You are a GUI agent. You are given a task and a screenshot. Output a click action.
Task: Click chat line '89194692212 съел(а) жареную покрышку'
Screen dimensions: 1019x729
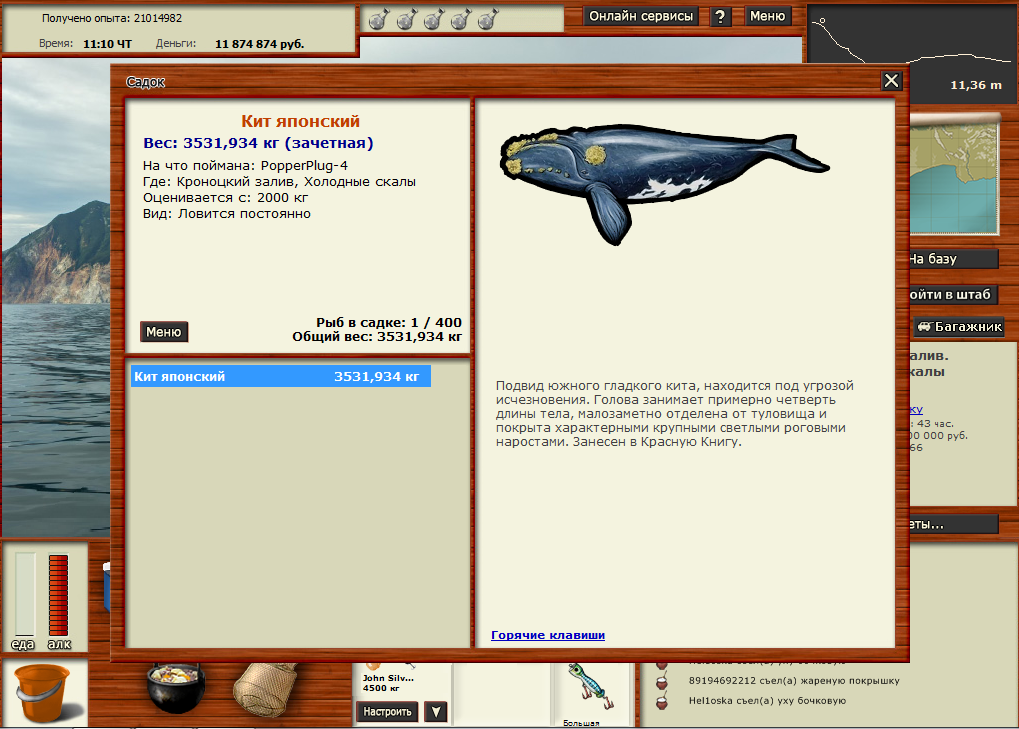pyautogui.click(x=794, y=681)
